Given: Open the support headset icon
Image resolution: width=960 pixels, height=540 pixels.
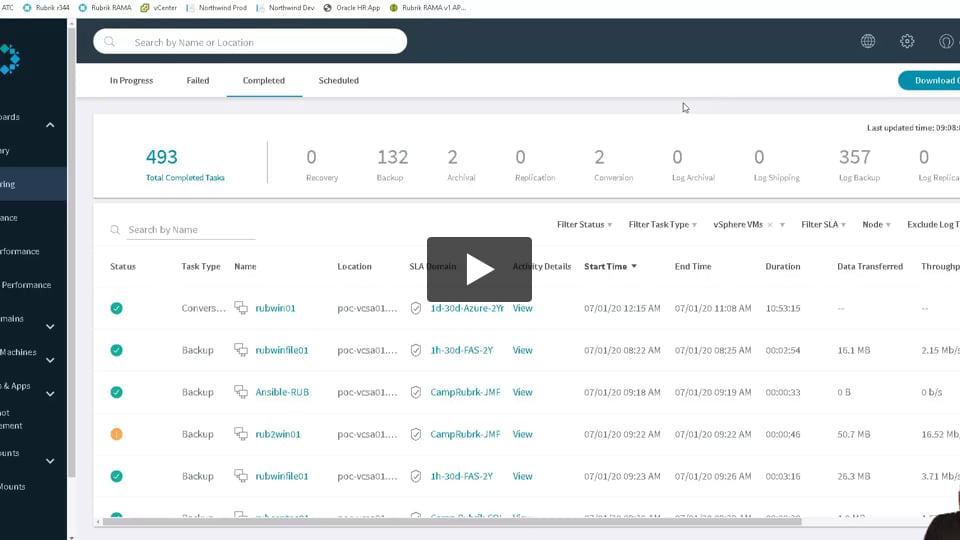Looking at the screenshot, I should tap(946, 42).
